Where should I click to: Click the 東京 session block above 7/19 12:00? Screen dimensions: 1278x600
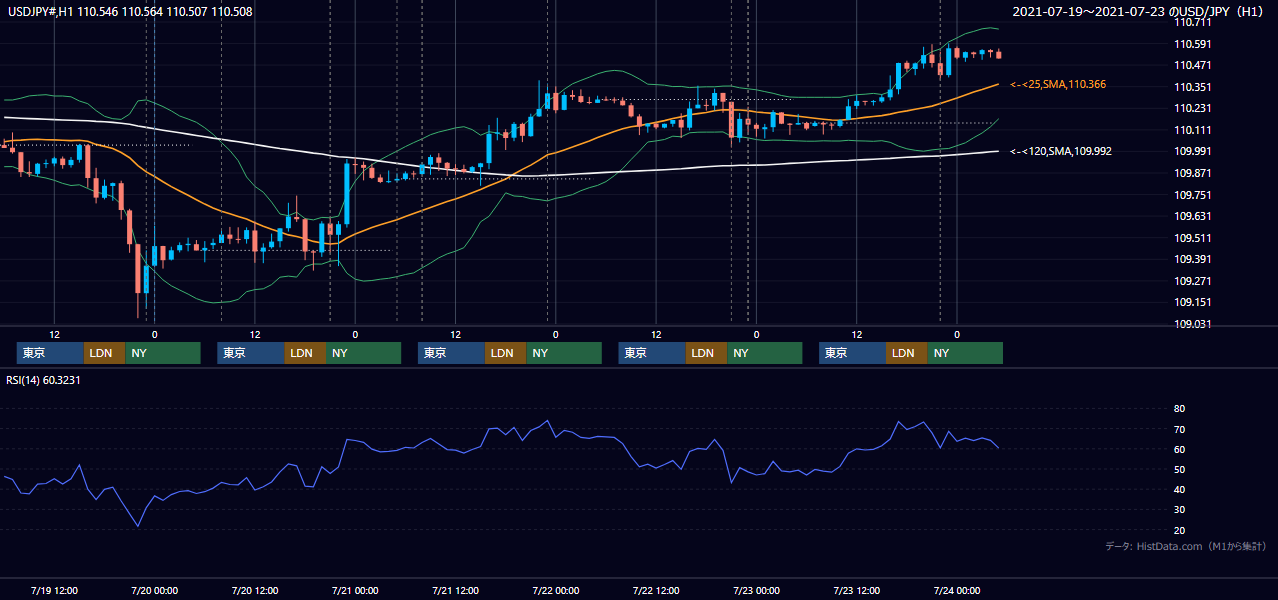(x=50, y=353)
